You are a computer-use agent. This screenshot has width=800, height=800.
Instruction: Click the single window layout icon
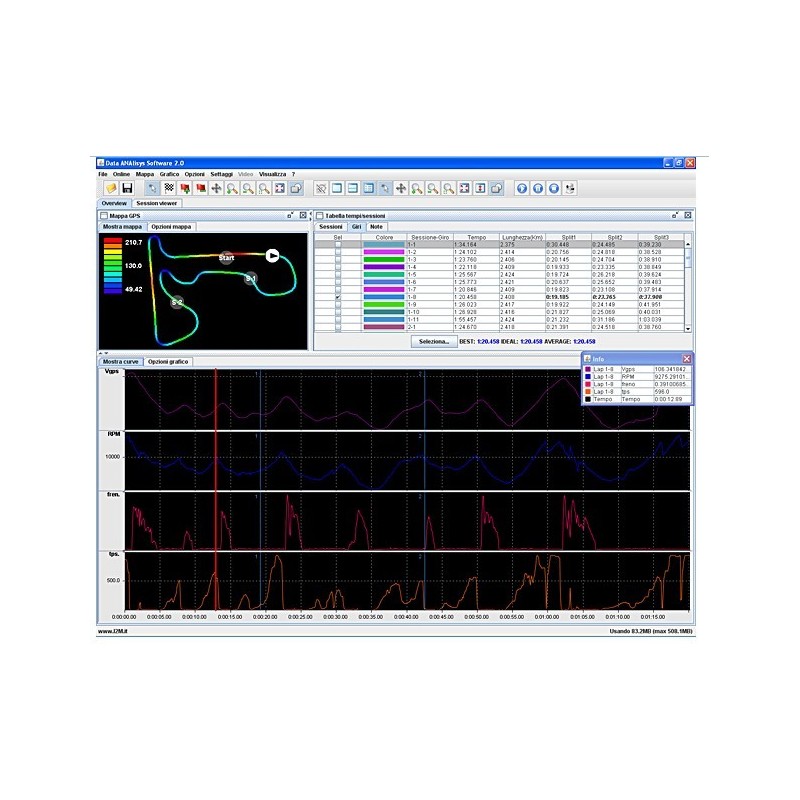tap(337, 188)
